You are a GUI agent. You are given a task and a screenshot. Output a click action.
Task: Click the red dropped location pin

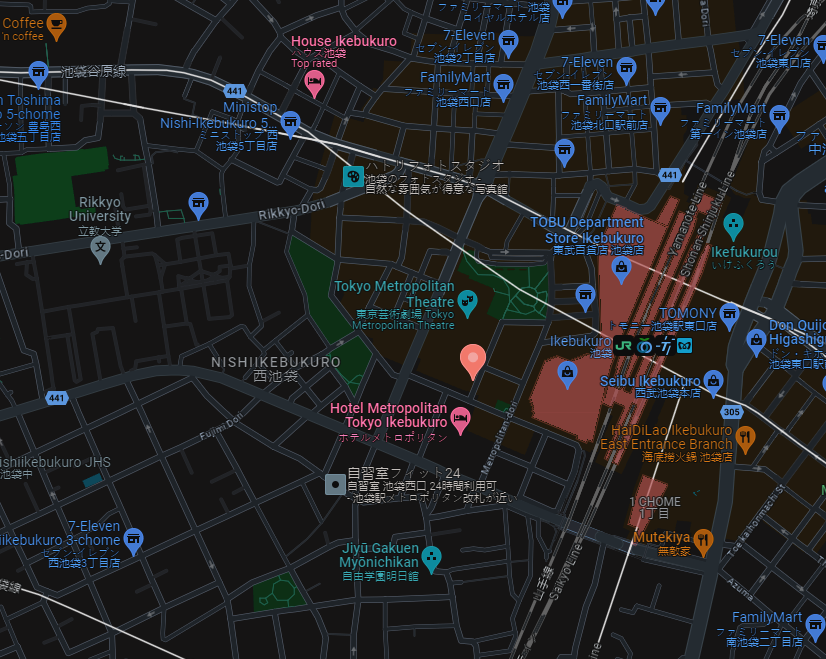[x=473, y=361]
